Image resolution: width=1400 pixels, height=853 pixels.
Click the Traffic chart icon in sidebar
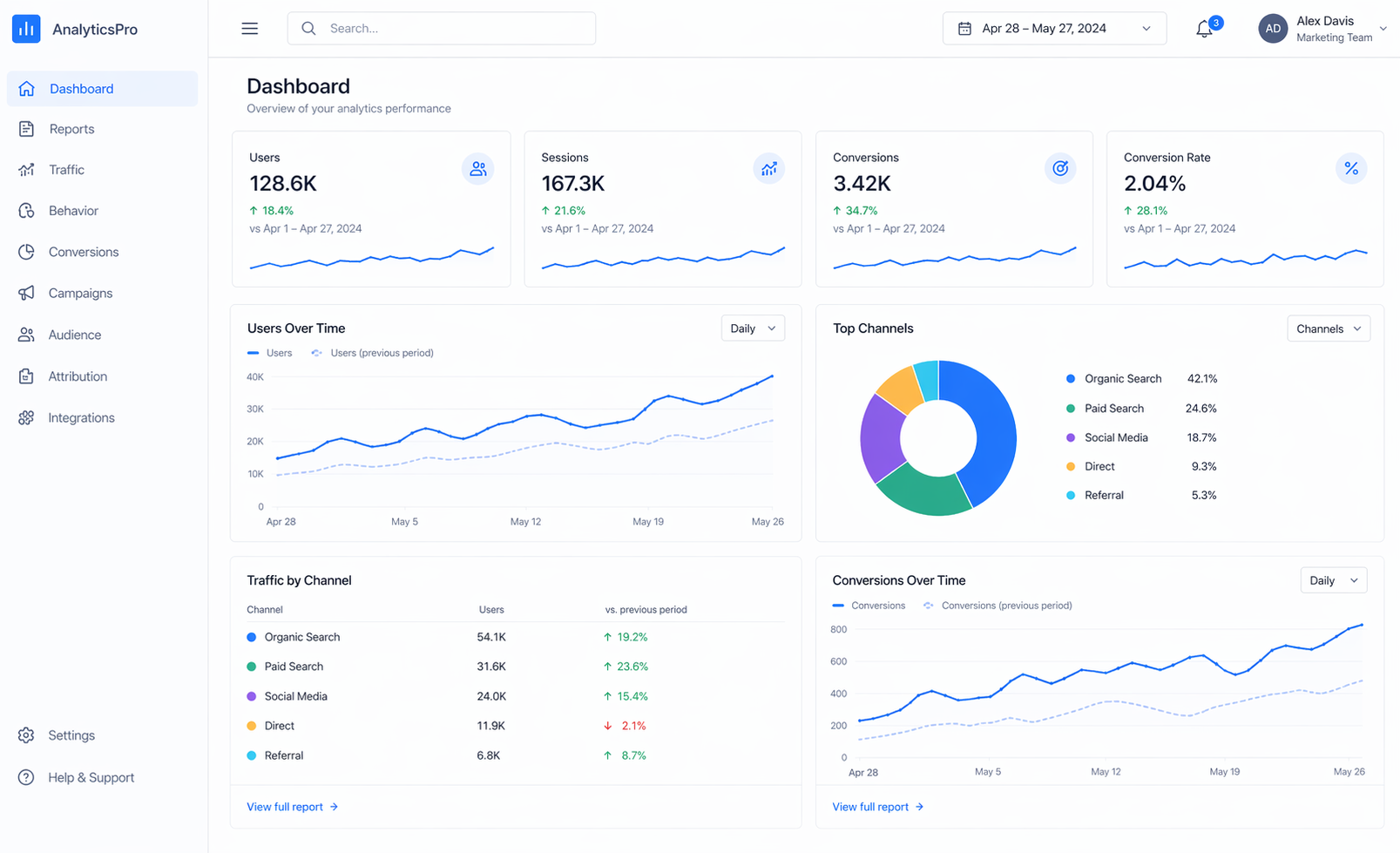click(26, 170)
